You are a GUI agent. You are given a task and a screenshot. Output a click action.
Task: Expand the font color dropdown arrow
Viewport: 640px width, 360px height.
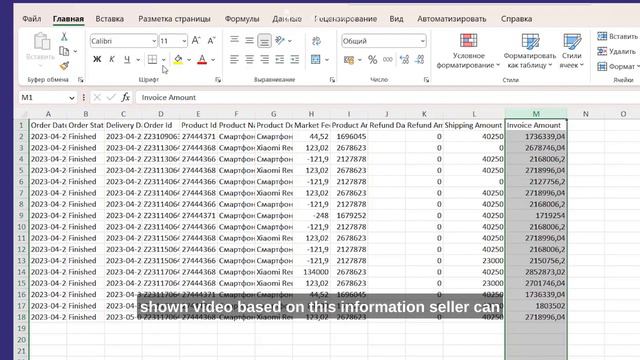click(213, 60)
